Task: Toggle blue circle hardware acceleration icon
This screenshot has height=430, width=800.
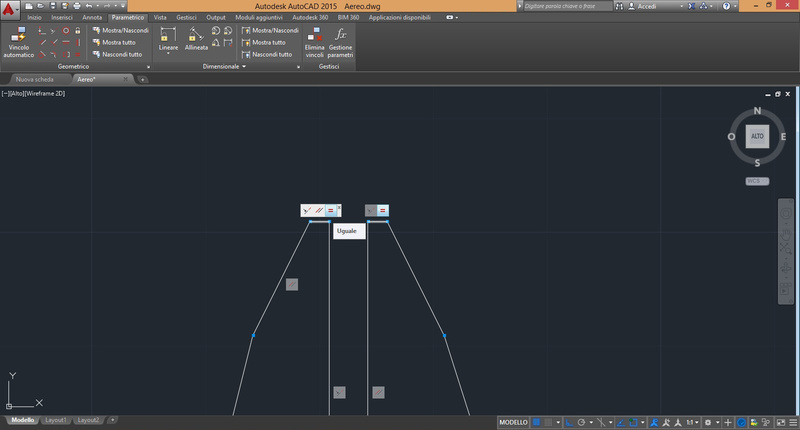Action: (x=741, y=422)
